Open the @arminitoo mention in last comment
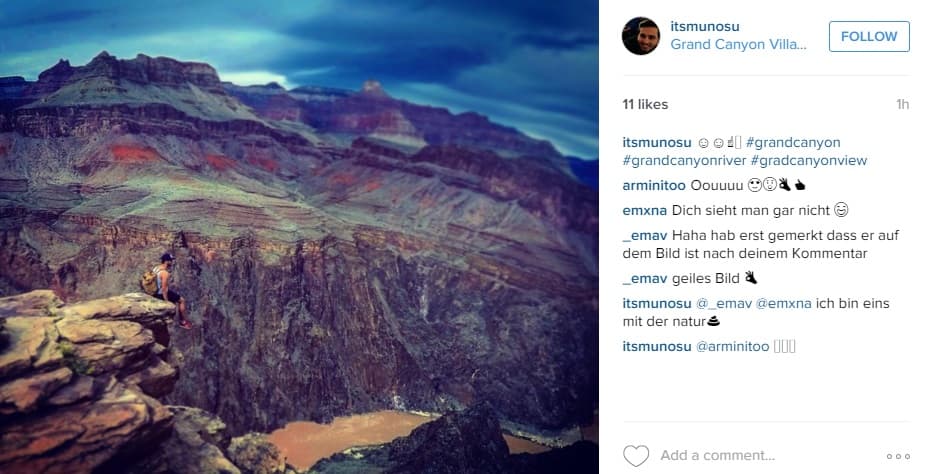Image resolution: width=932 pixels, height=474 pixels. coord(732,346)
